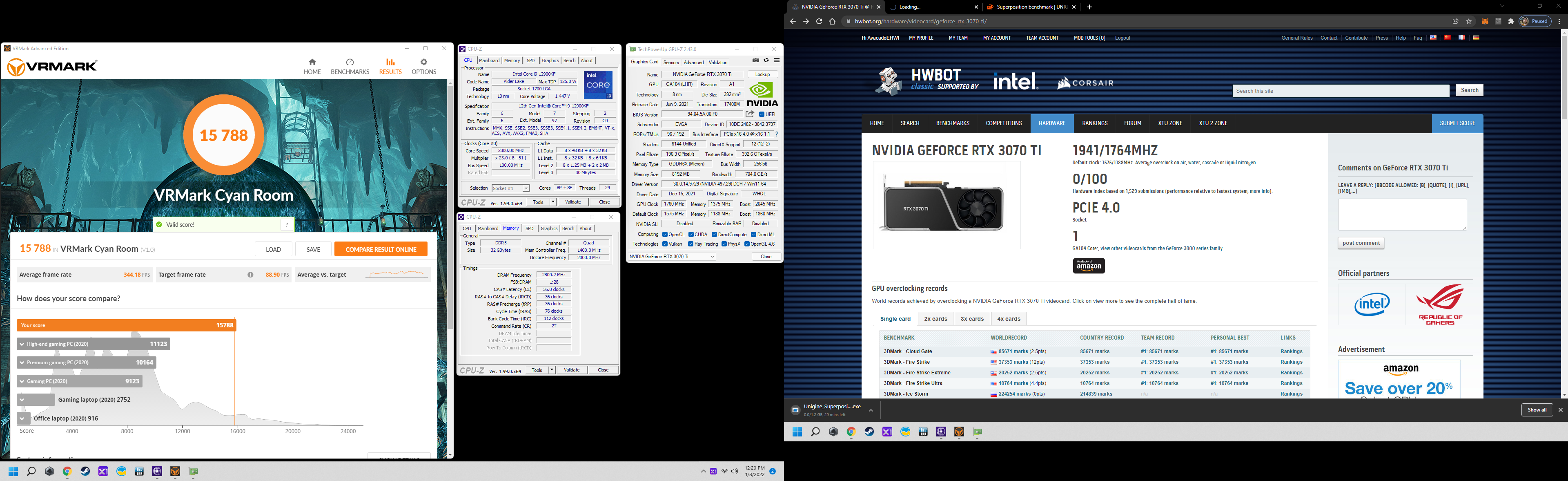The image size is (1568, 481).
Task: Click GPU-Z Lookup button
Action: [x=763, y=74]
